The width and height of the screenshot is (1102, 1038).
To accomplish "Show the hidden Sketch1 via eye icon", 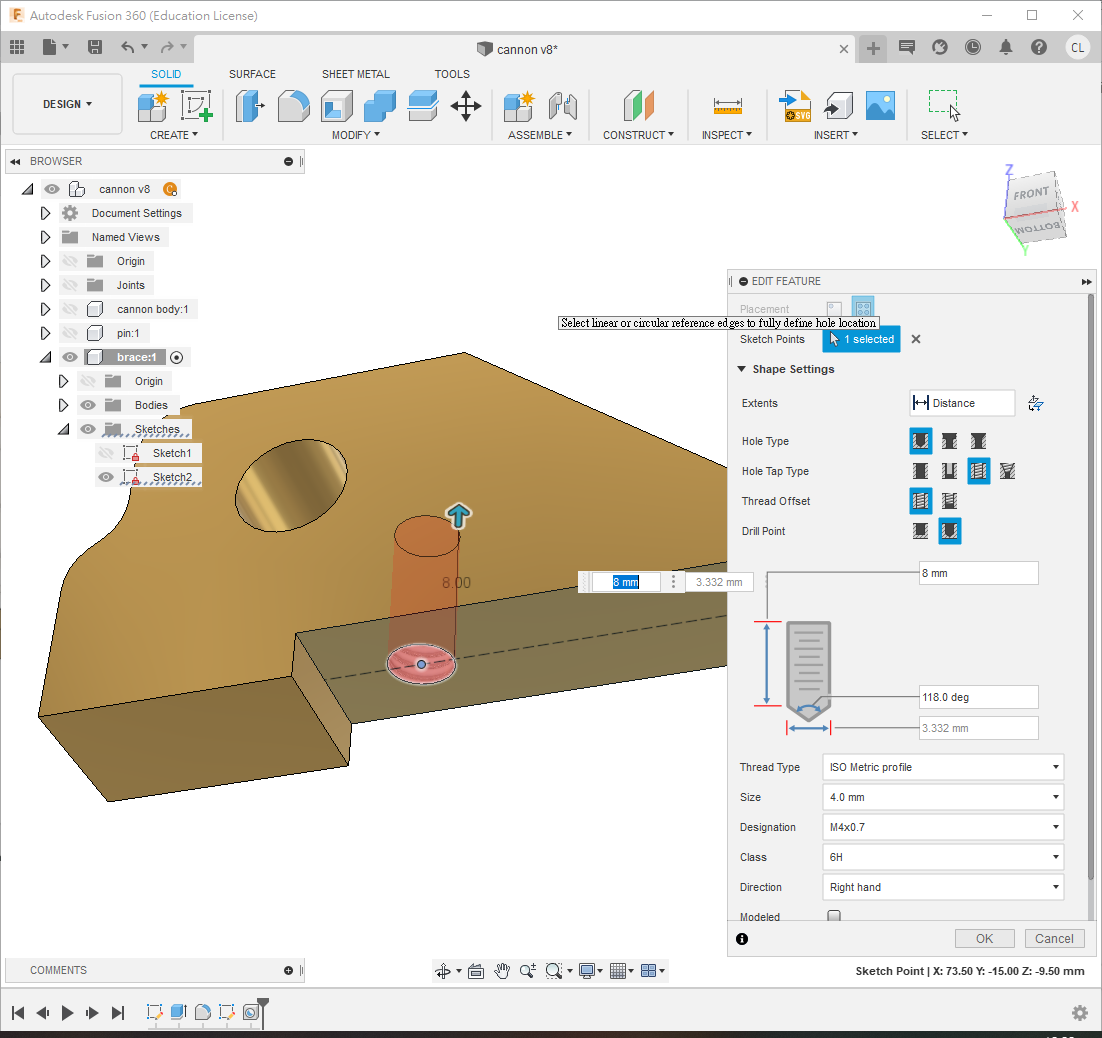I will pos(106,453).
